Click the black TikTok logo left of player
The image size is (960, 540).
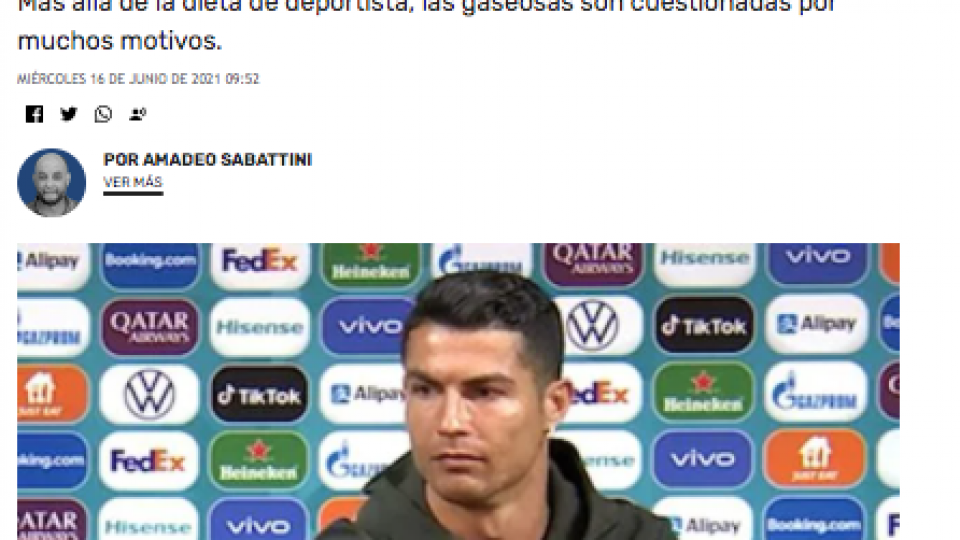point(260,395)
